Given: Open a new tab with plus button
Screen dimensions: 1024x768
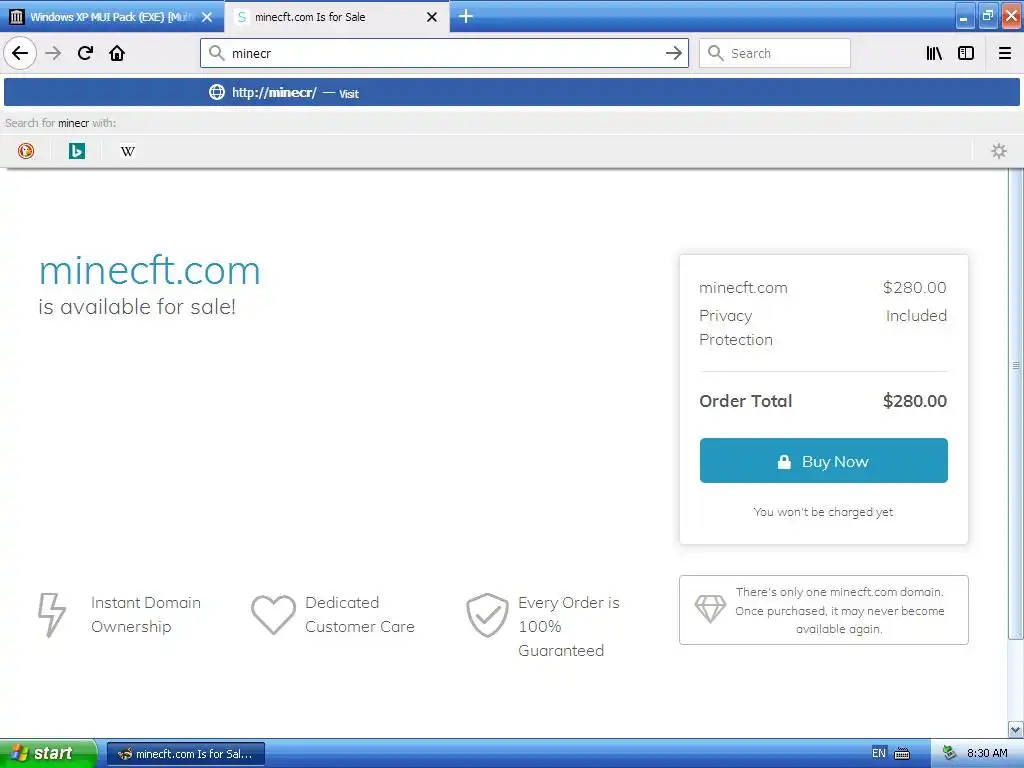Looking at the screenshot, I should pos(466,16).
